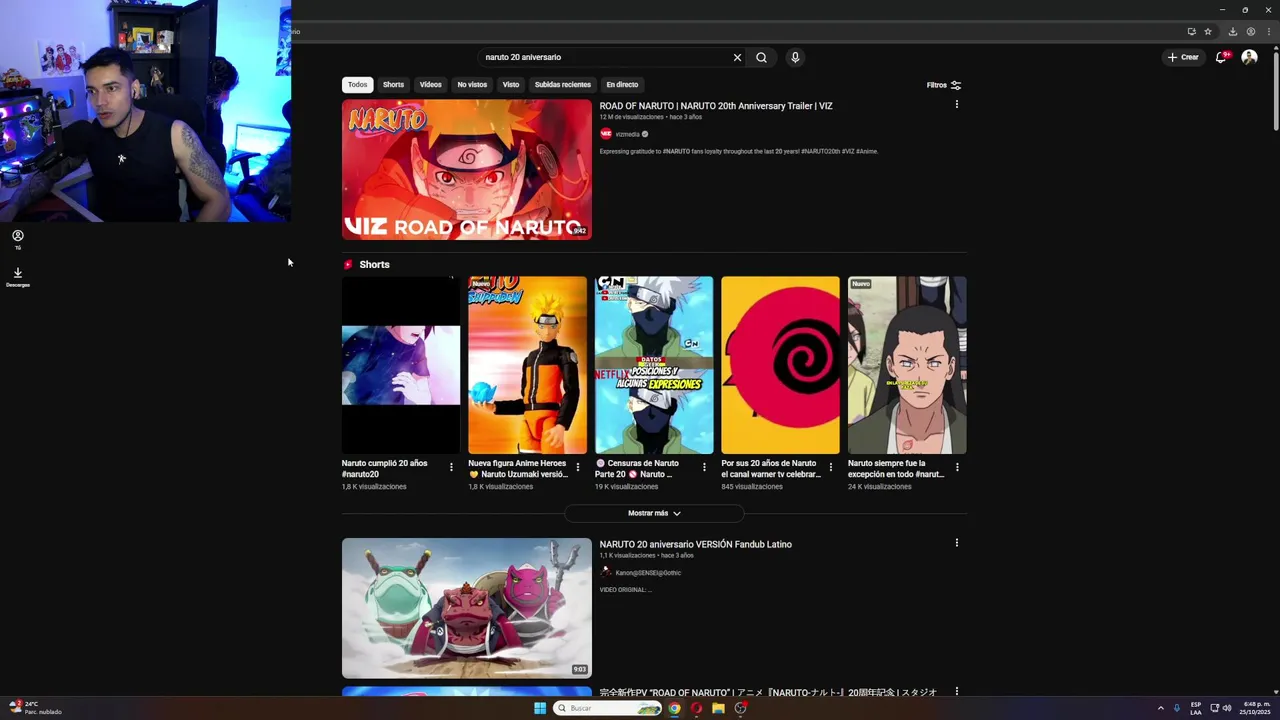Open the notifications bell
The image size is (1280, 720).
click(x=1220, y=57)
